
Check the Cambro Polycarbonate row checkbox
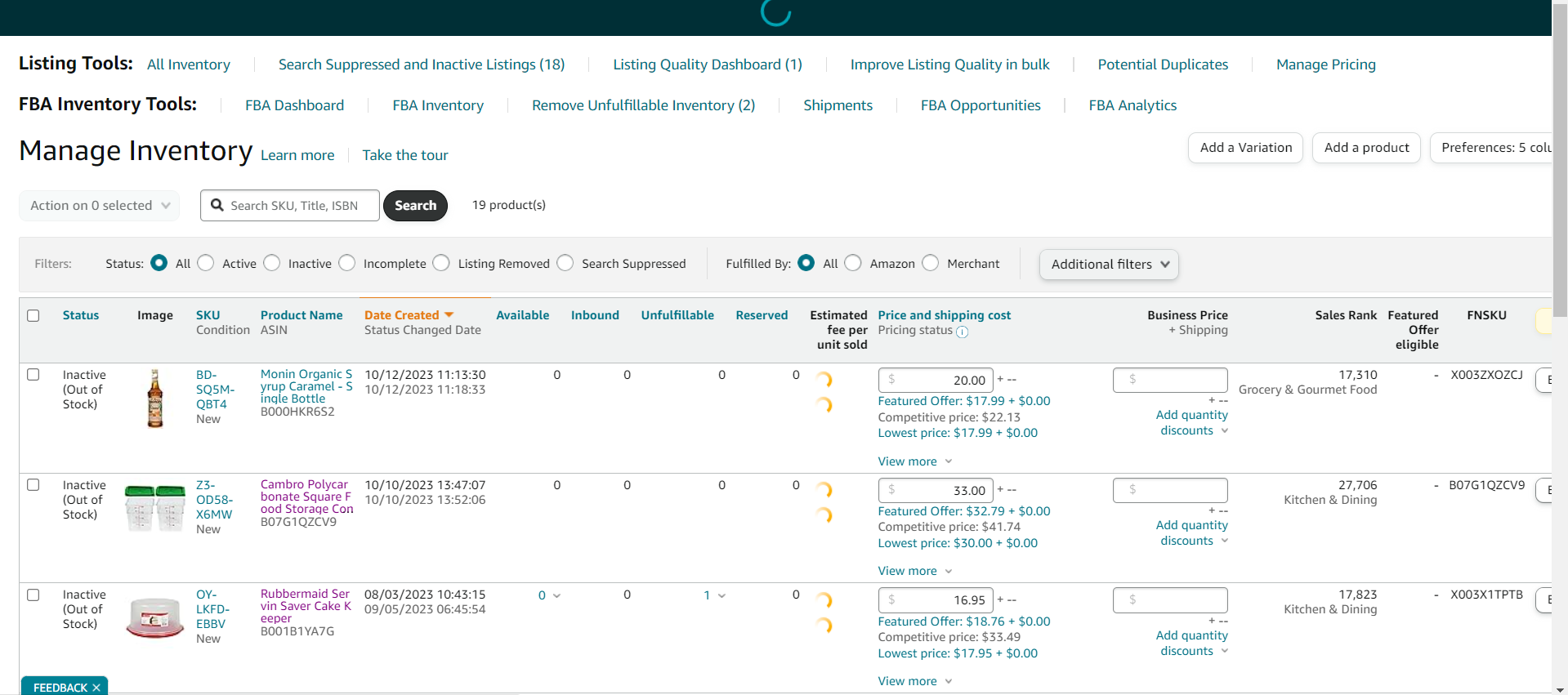tap(34, 485)
